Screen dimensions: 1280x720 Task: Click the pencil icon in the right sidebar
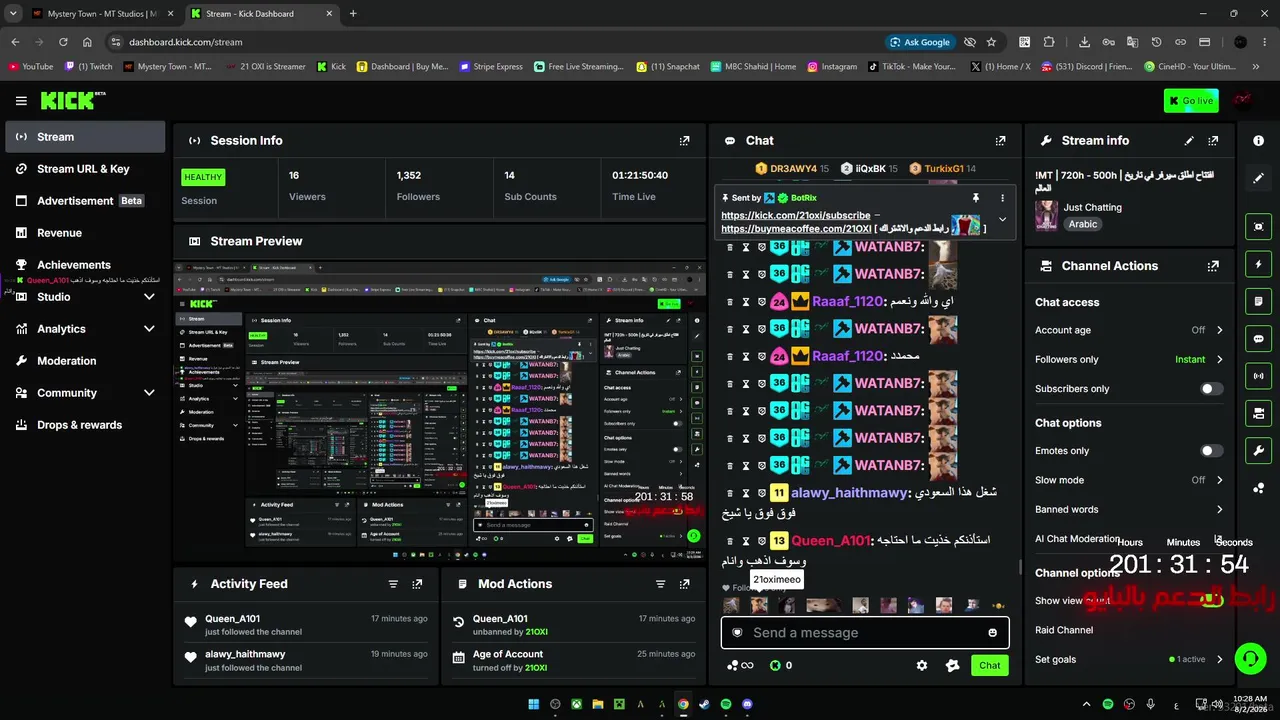tap(1258, 178)
